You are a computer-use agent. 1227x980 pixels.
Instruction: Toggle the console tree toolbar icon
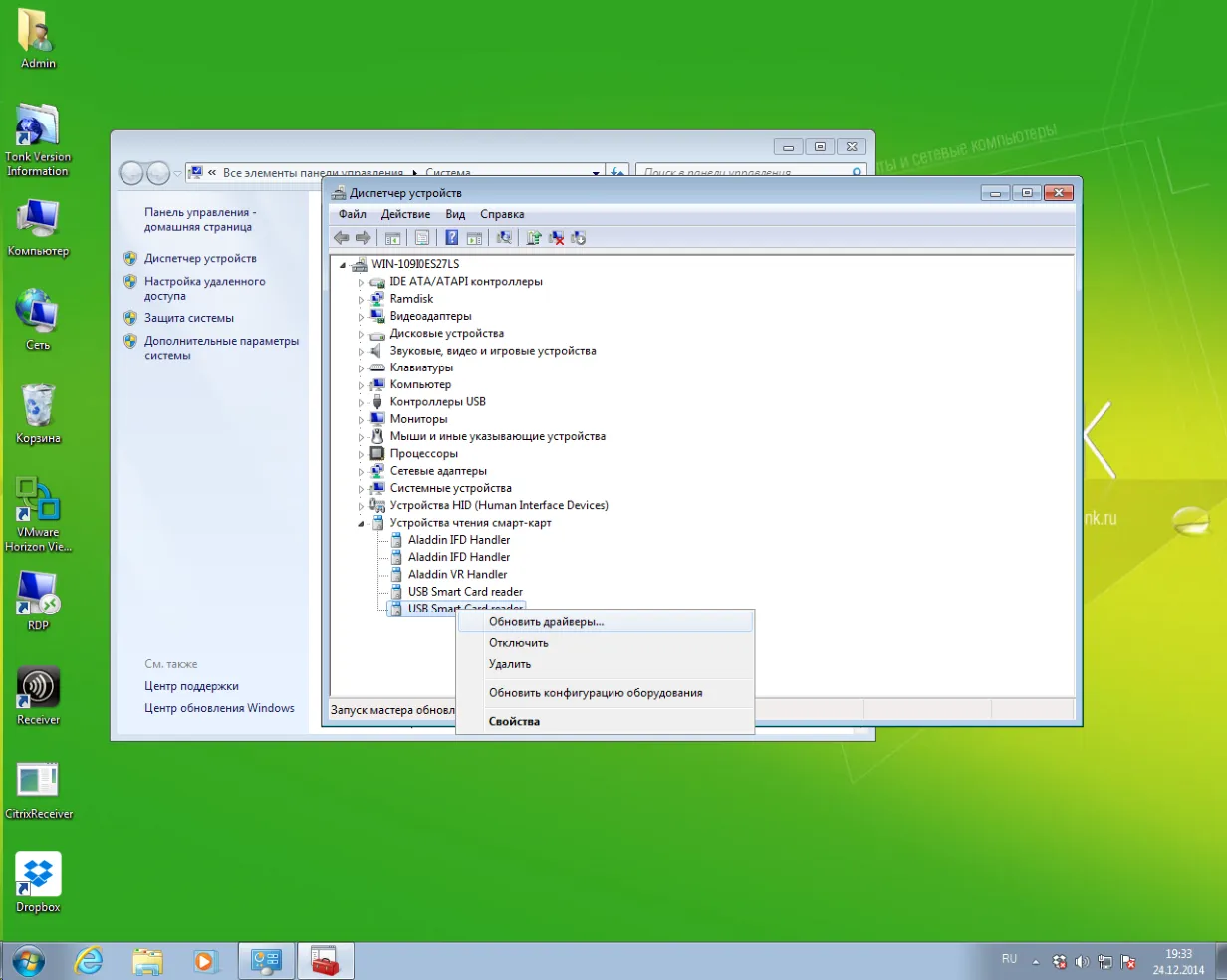[x=392, y=238]
